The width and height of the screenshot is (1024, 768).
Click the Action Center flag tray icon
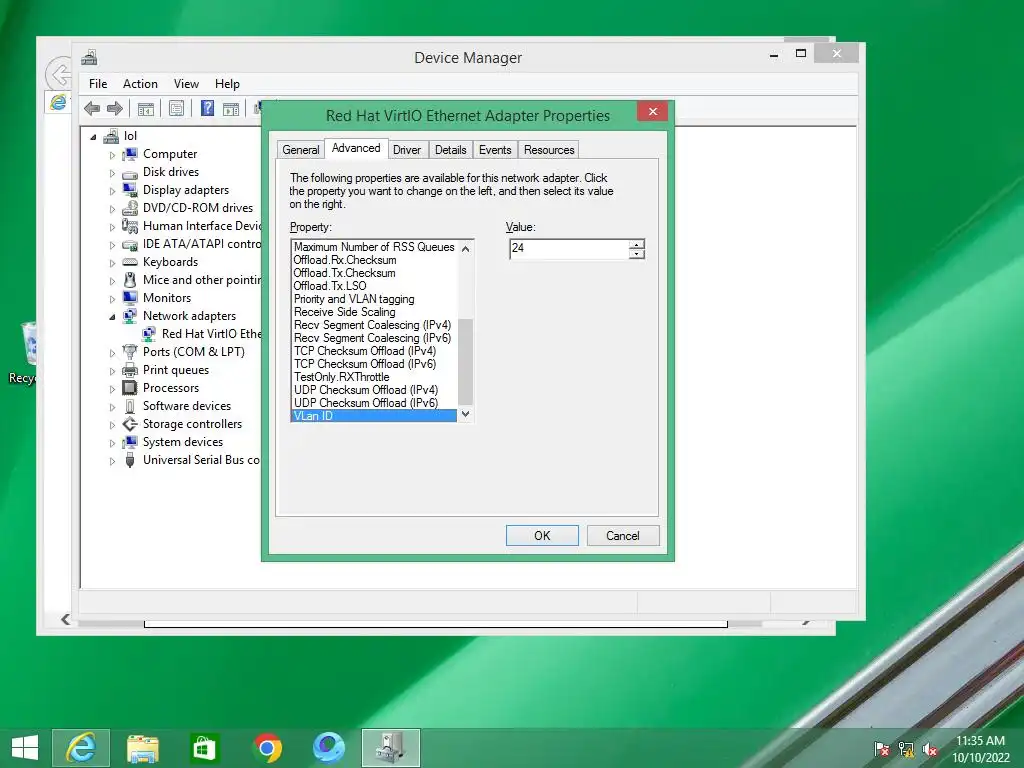882,749
